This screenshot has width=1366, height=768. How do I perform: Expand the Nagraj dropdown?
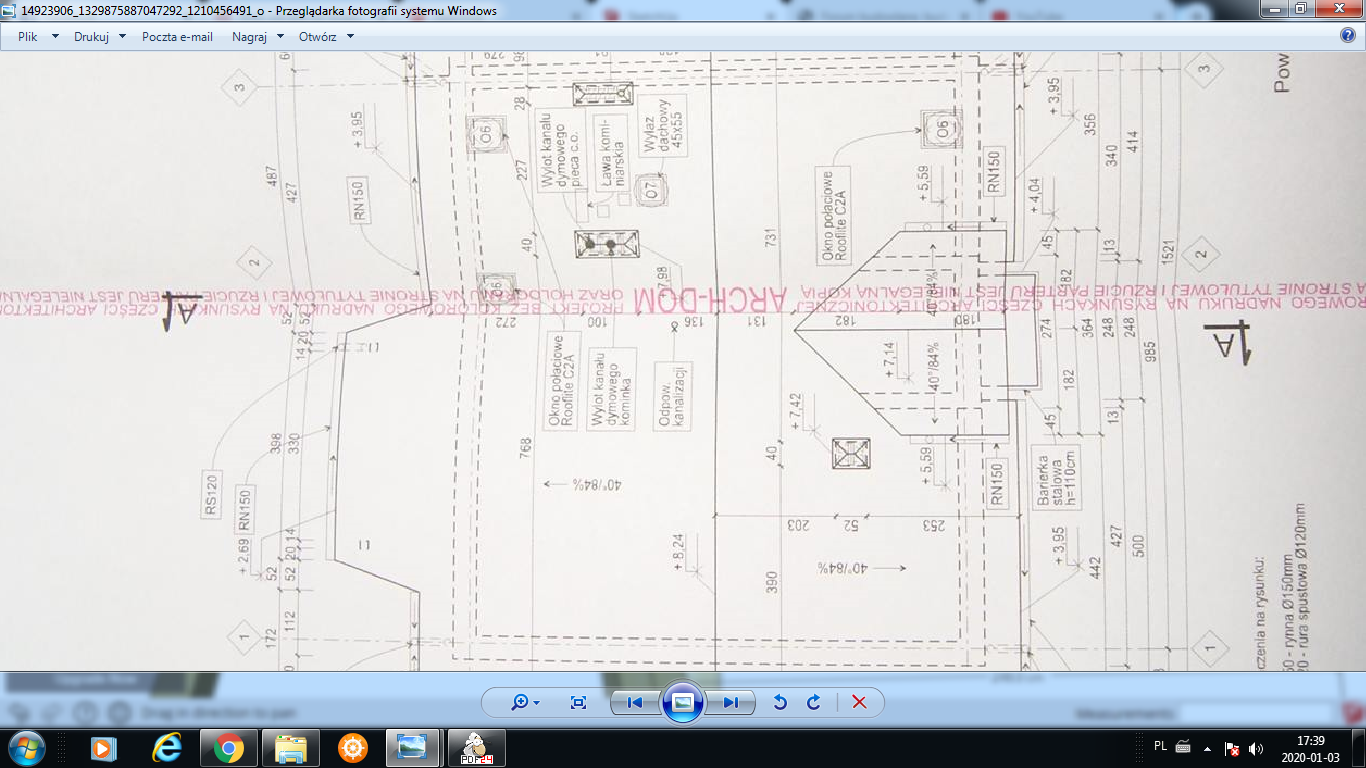258,36
